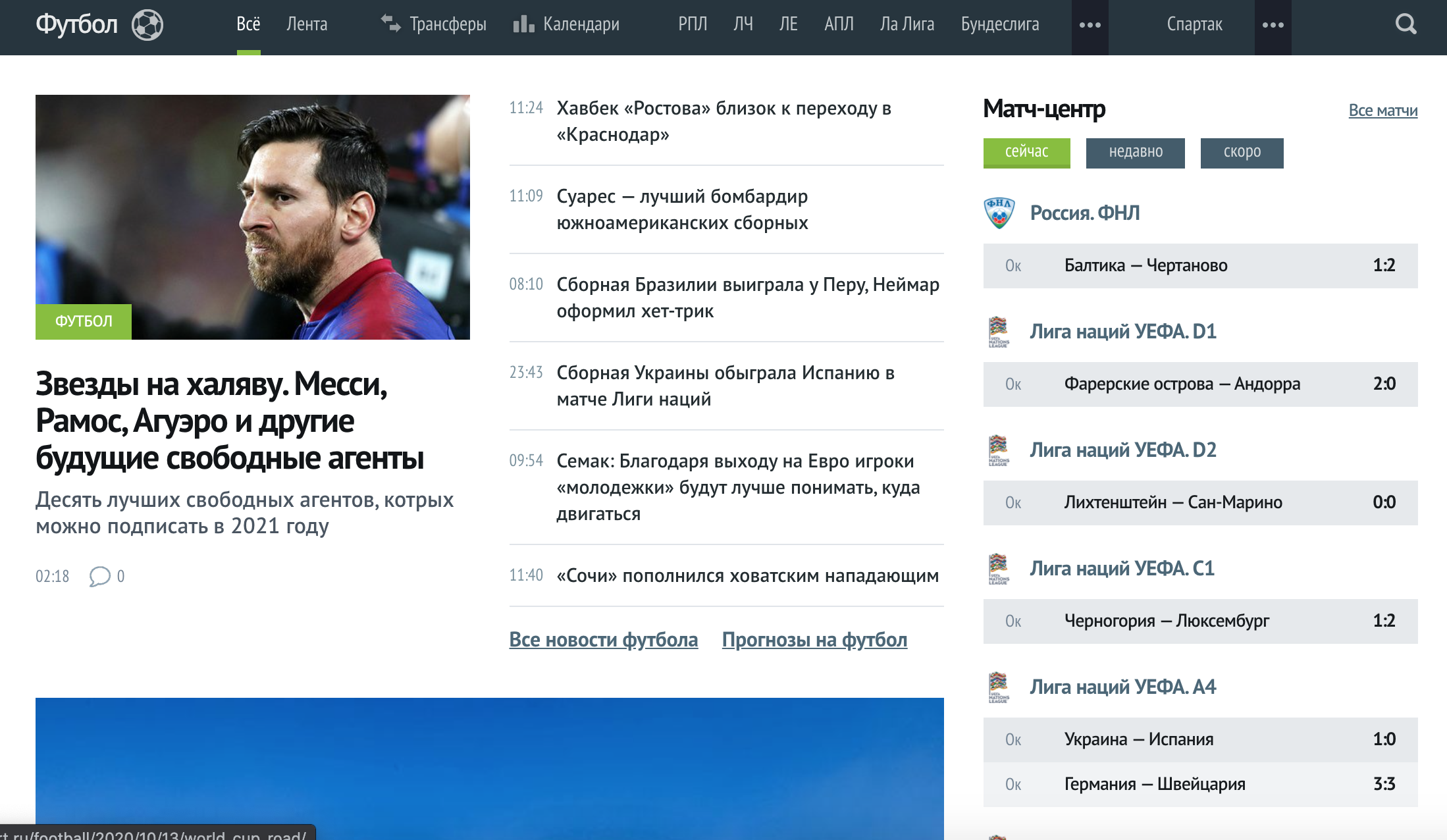This screenshot has width=1447, height=840.
Task: Open Россия. ФНЛ league heading
Action: 1084,213
